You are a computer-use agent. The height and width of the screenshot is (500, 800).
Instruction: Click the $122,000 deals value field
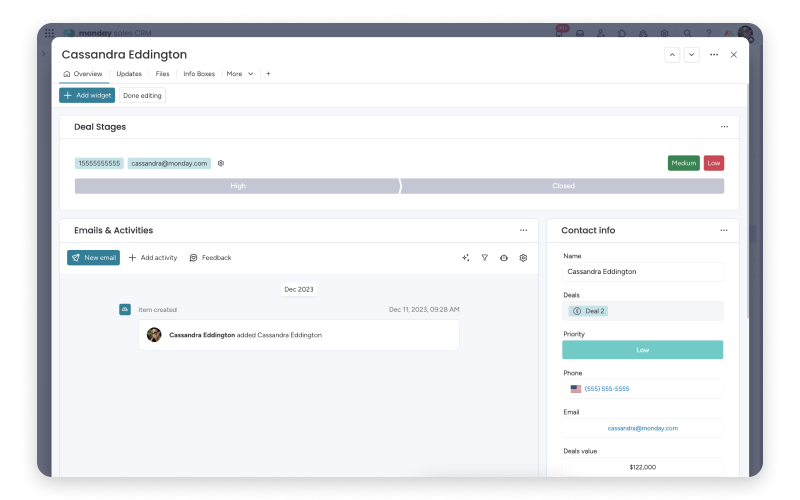tap(643, 467)
